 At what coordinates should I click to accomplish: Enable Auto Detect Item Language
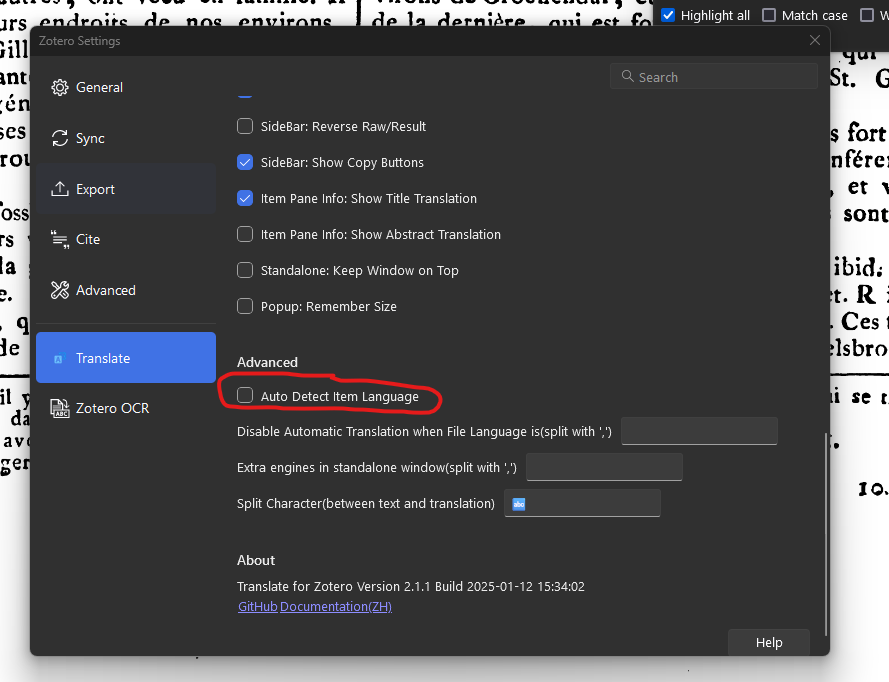[x=245, y=395]
